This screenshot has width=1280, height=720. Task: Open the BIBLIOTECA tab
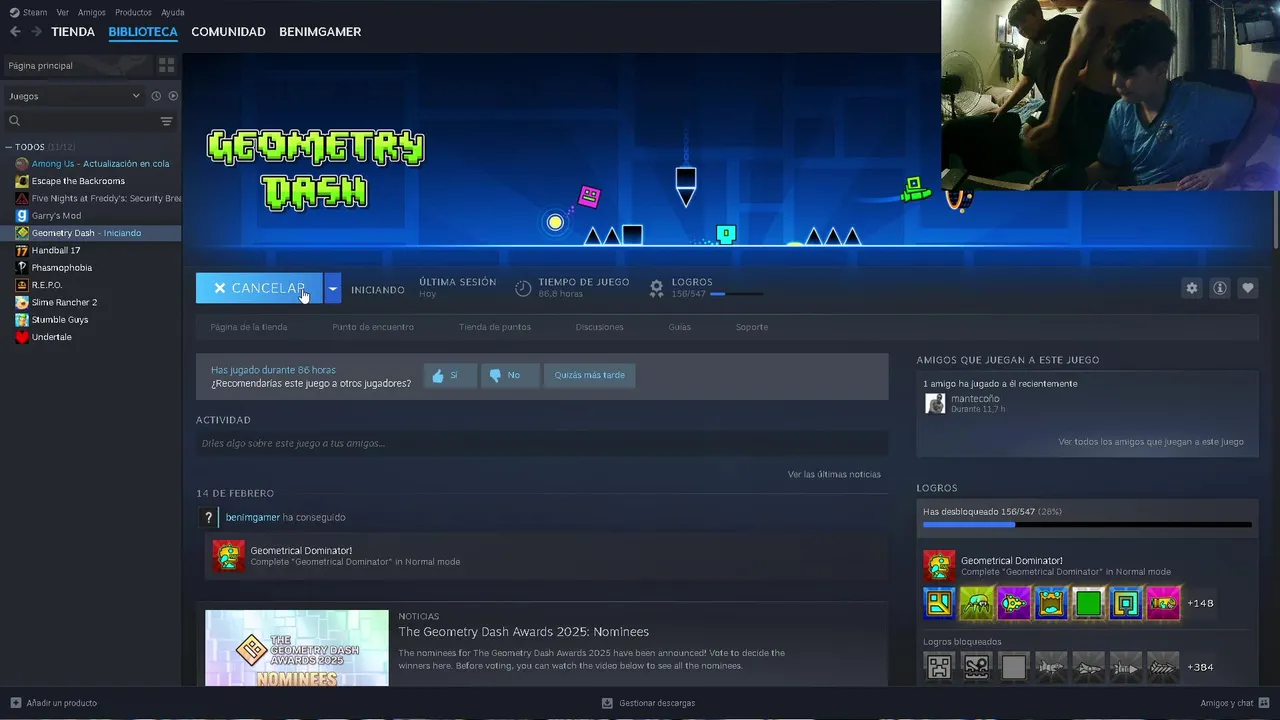(x=143, y=32)
